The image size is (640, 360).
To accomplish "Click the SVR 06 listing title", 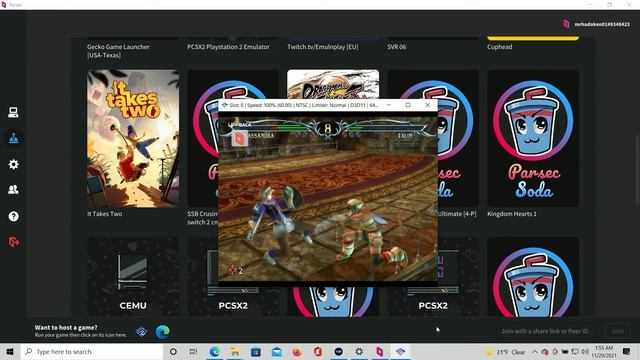I will click(396, 47).
